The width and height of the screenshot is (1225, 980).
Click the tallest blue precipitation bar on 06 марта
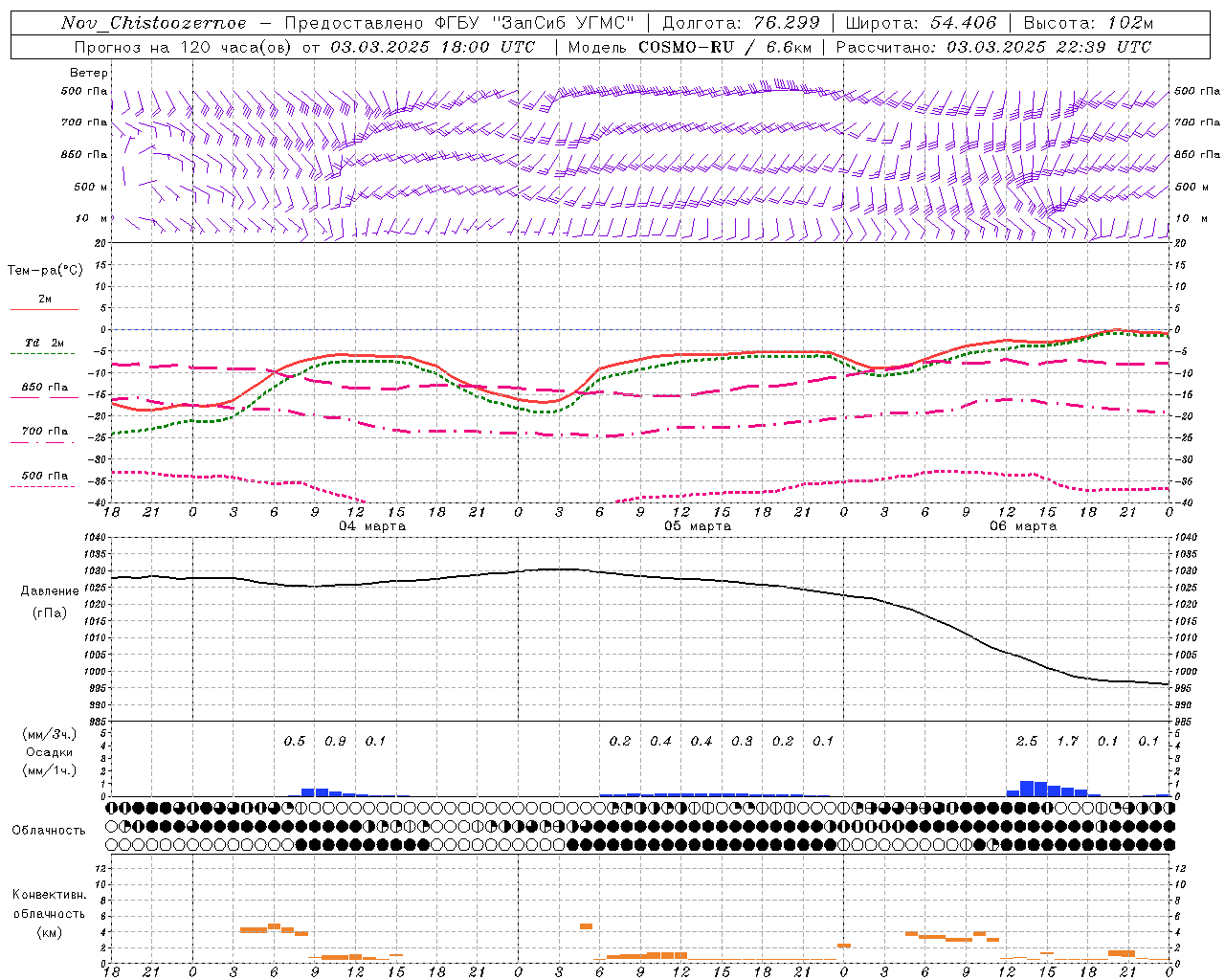1027,789
